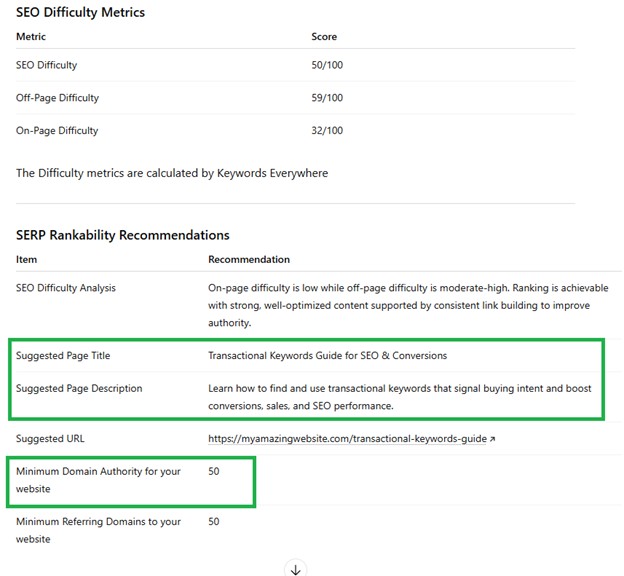Click the Score column header
Screen dimensions: 624x576
point(324,37)
